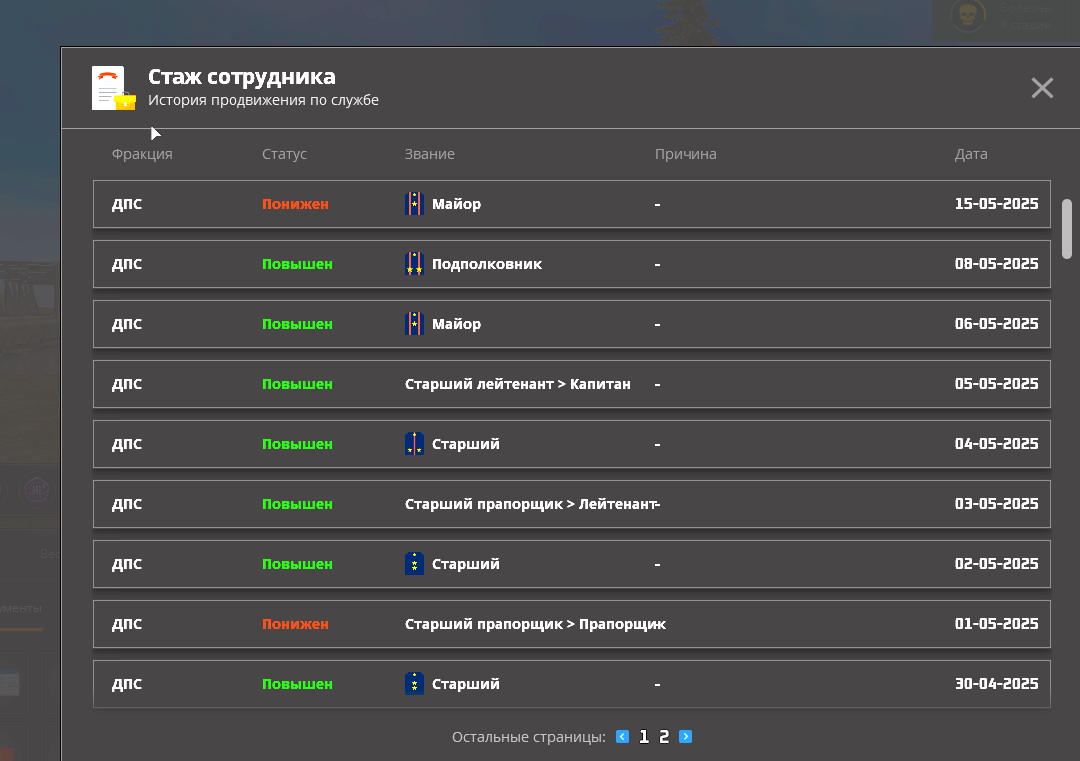Open page 1 of the history
The image size is (1080, 761).
tap(643, 737)
